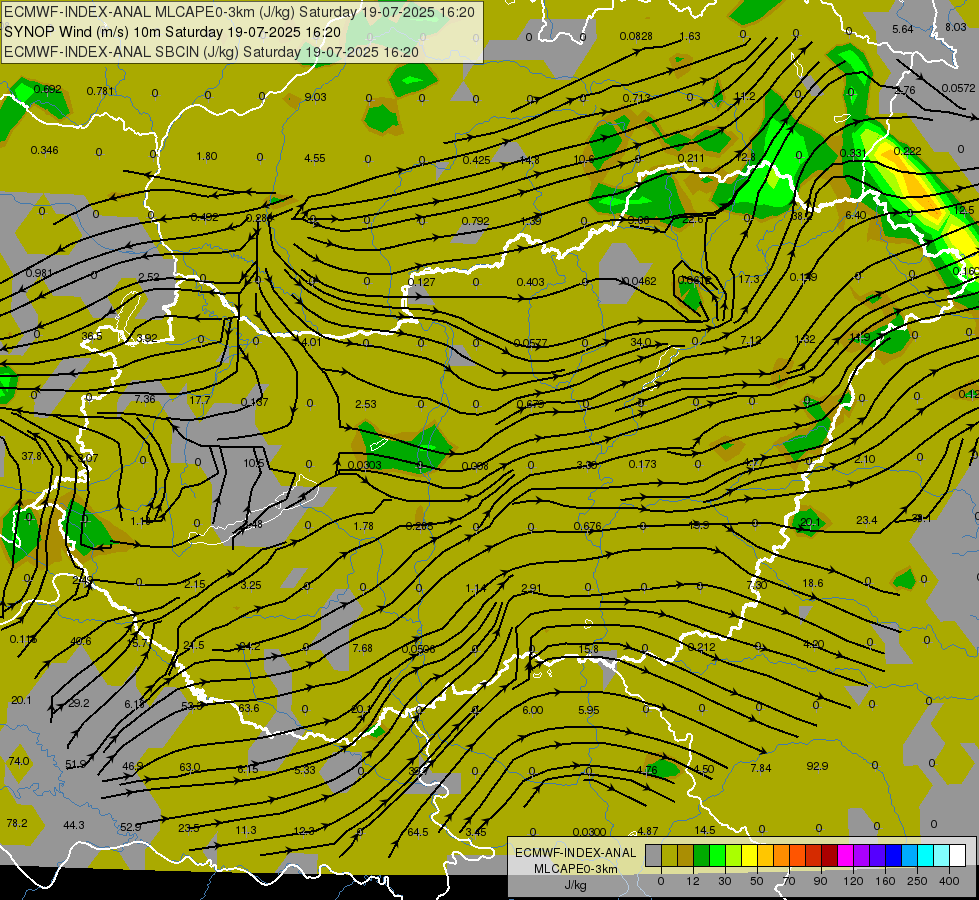Click the map value 1.80
The image size is (979, 900).
[207, 156]
